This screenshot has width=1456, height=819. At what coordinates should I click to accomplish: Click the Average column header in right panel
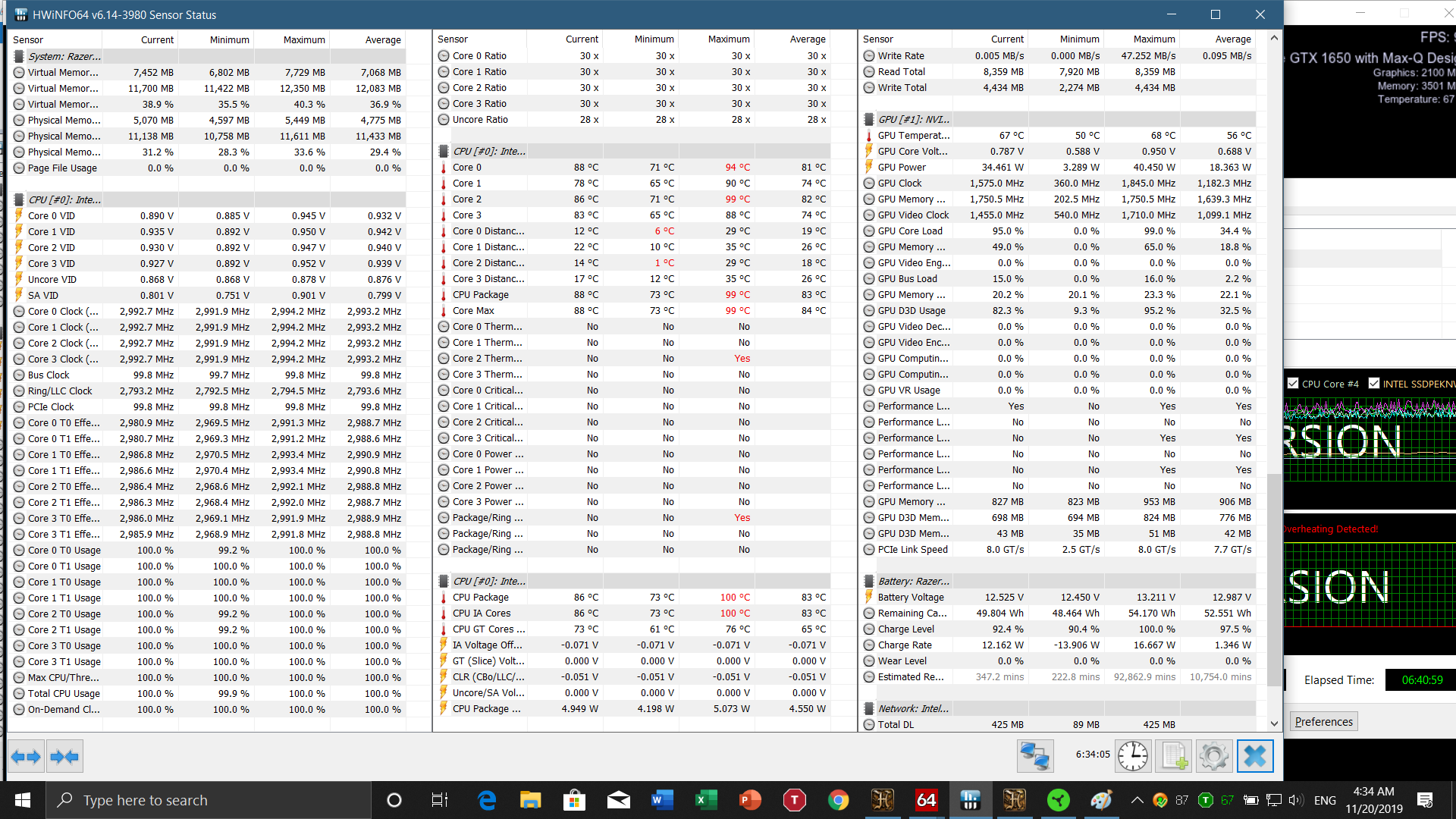(x=1233, y=39)
